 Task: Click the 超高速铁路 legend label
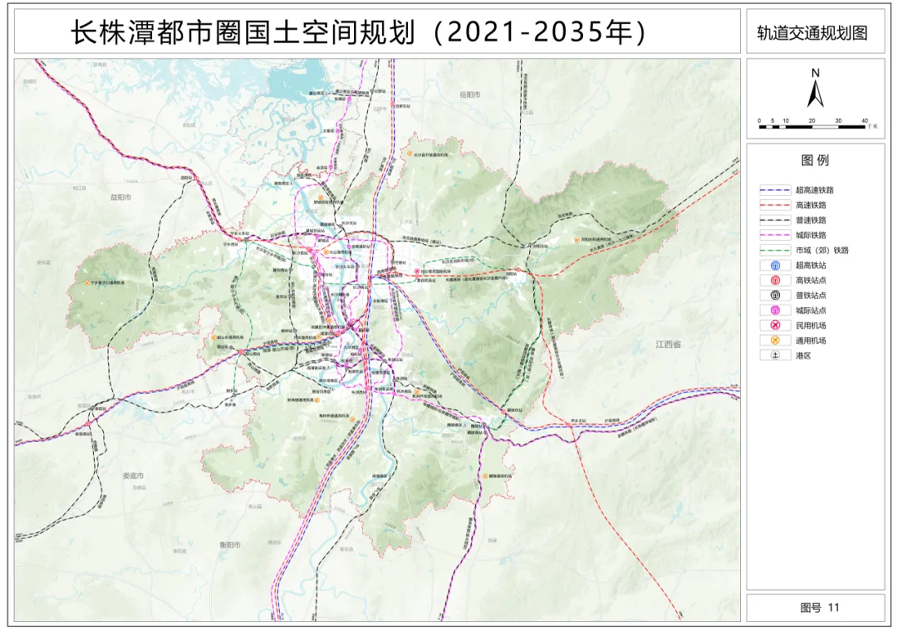click(x=815, y=190)
